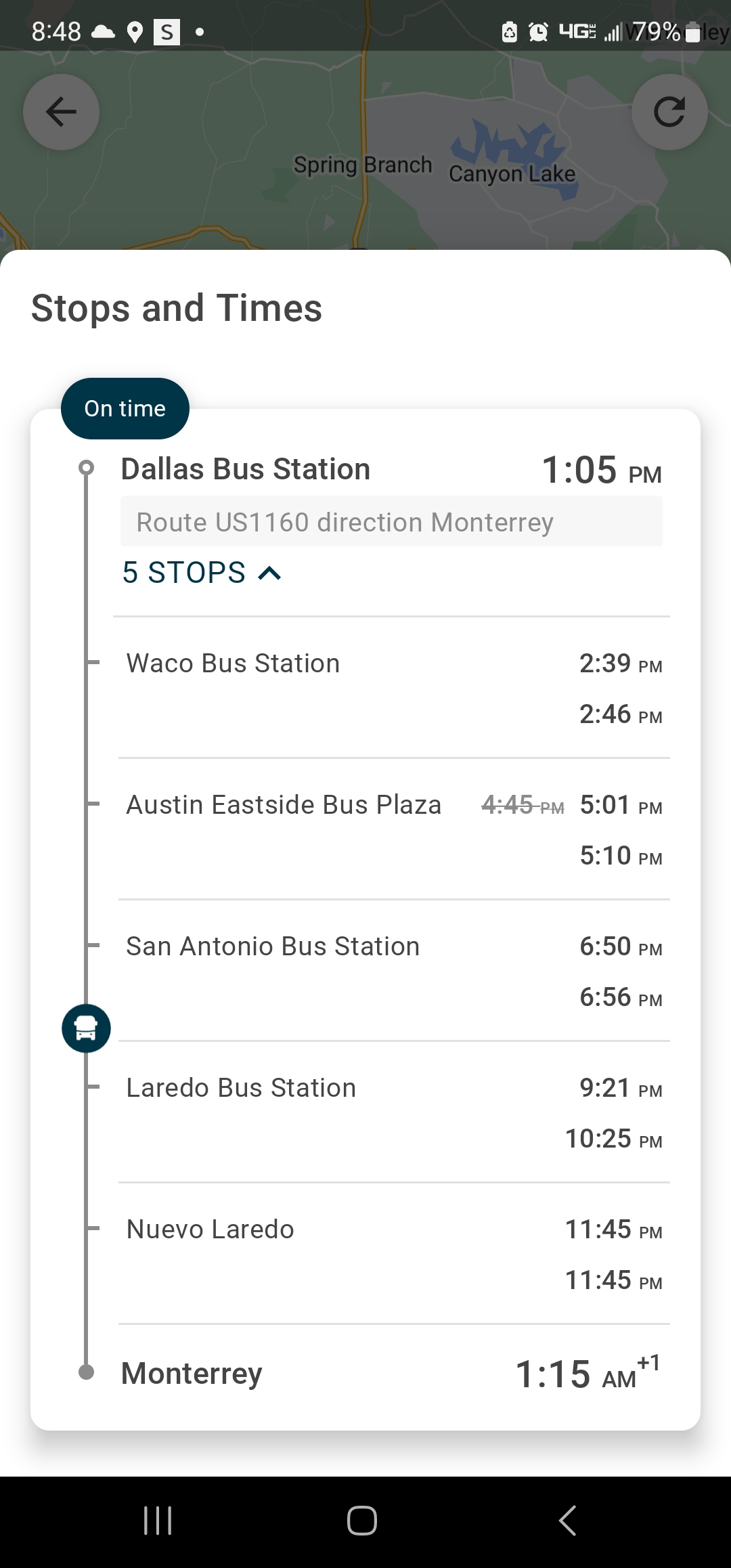The height and width of the screenshot is (1568, 731).
Task: Tap the back arrow button
Action: click(61, 112)
